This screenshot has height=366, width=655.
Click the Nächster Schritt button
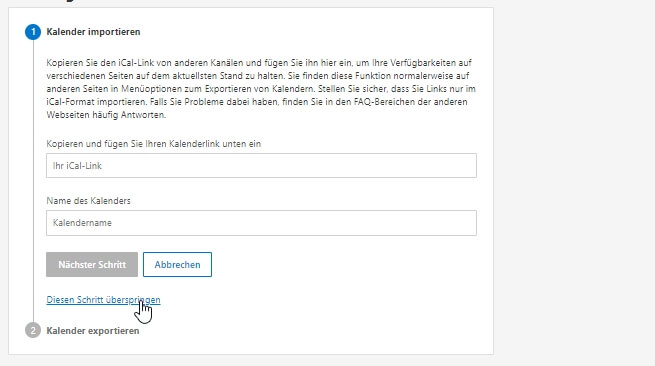(x=92, y=264)
